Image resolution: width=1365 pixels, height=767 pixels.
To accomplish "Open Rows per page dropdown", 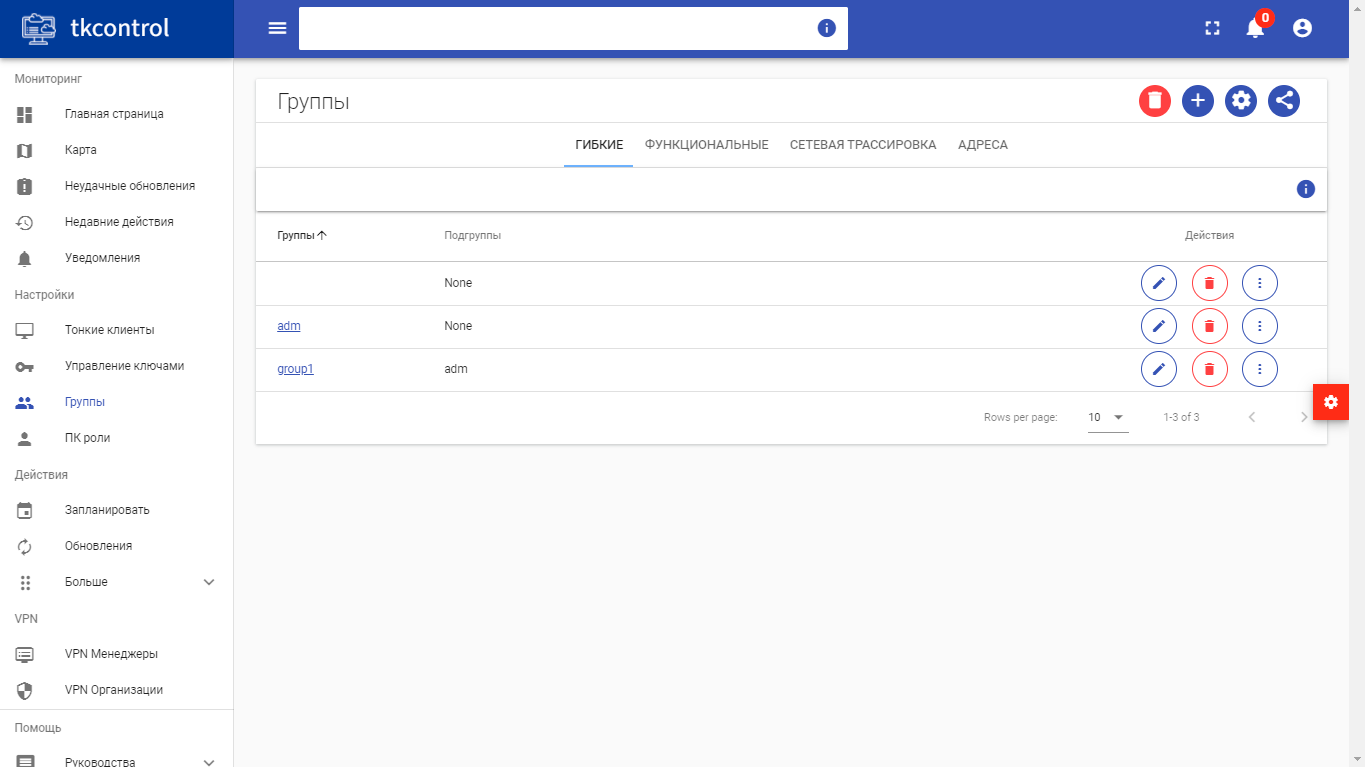I will [x=1108, y=417].
